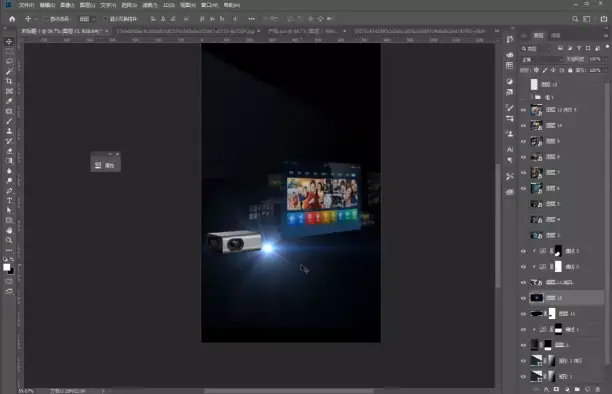Select the Move tool in toolbar
This screenshot has height=394, width=612.
pyautogui.click(x=9, y=41)
